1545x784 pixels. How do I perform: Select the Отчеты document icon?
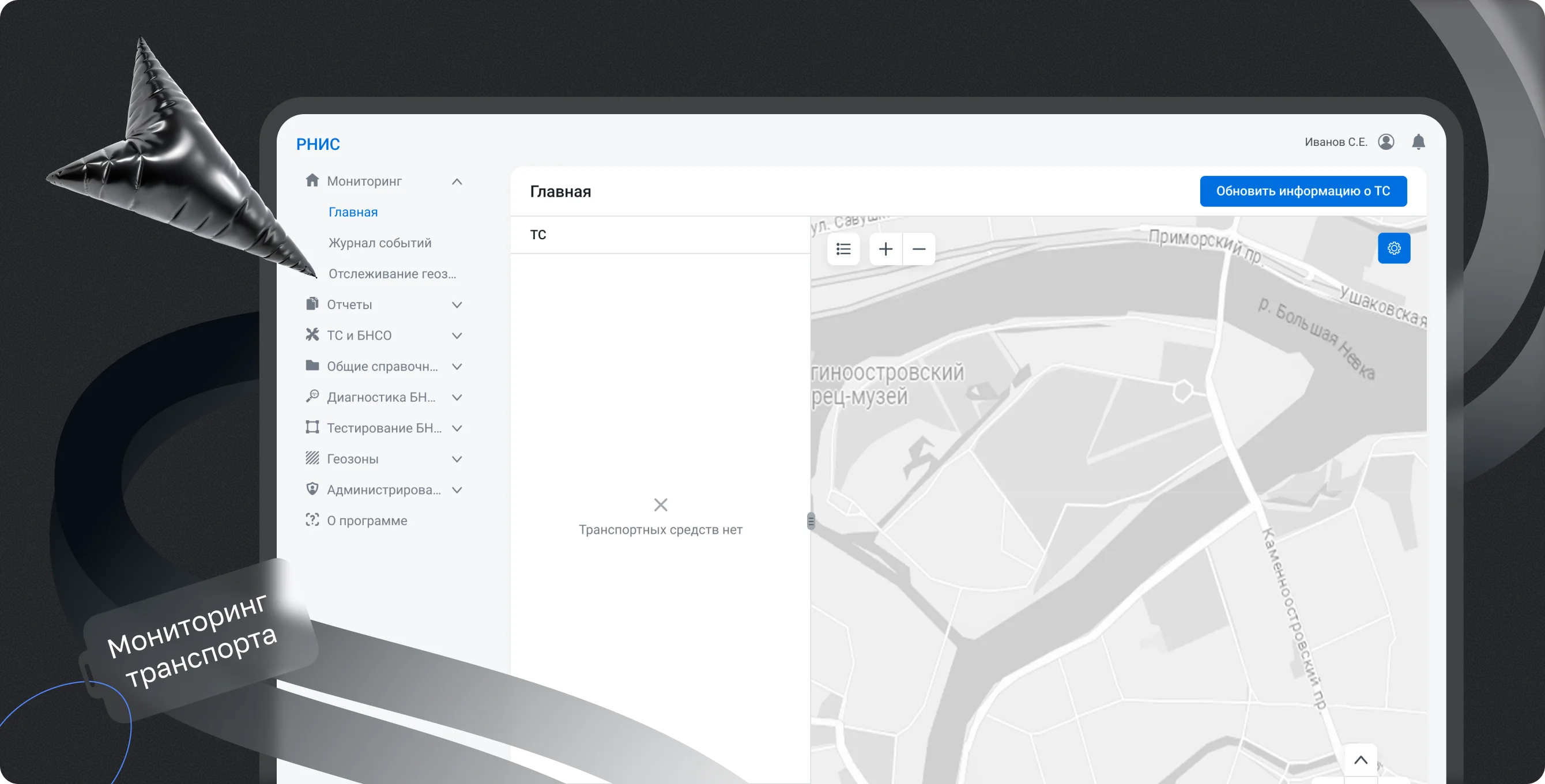312,304
